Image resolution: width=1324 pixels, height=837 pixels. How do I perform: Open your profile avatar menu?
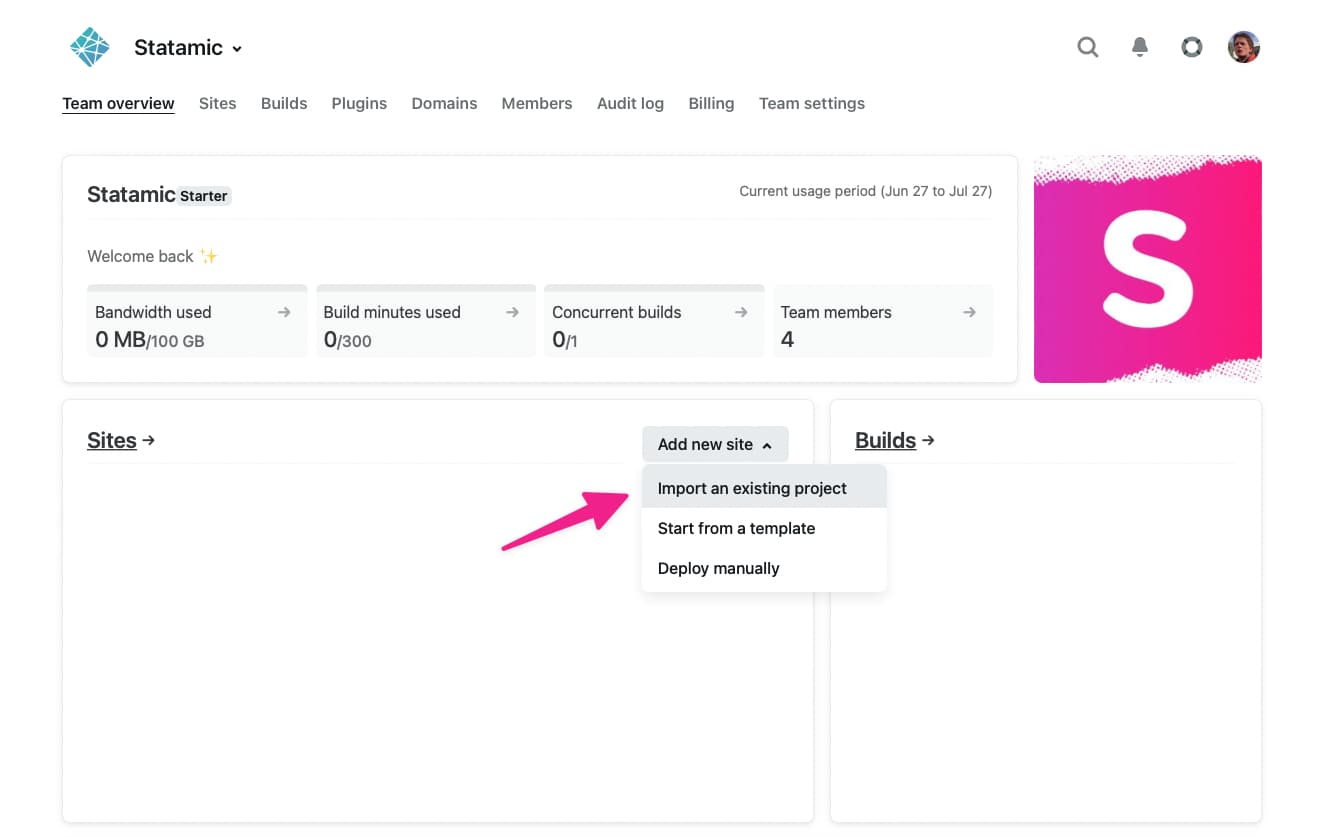point(1243,46)
